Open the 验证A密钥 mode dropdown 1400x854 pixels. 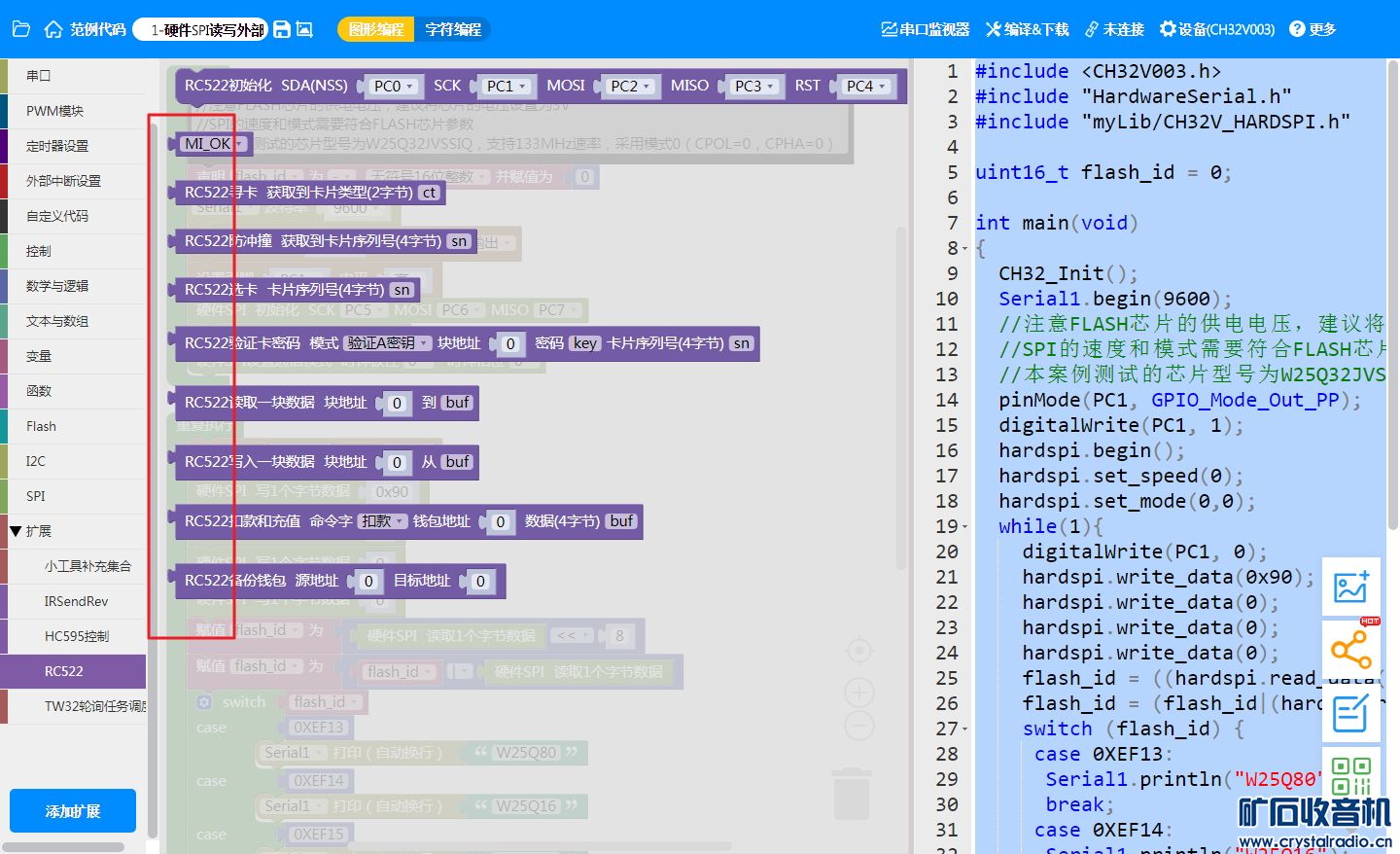[388, 343]
